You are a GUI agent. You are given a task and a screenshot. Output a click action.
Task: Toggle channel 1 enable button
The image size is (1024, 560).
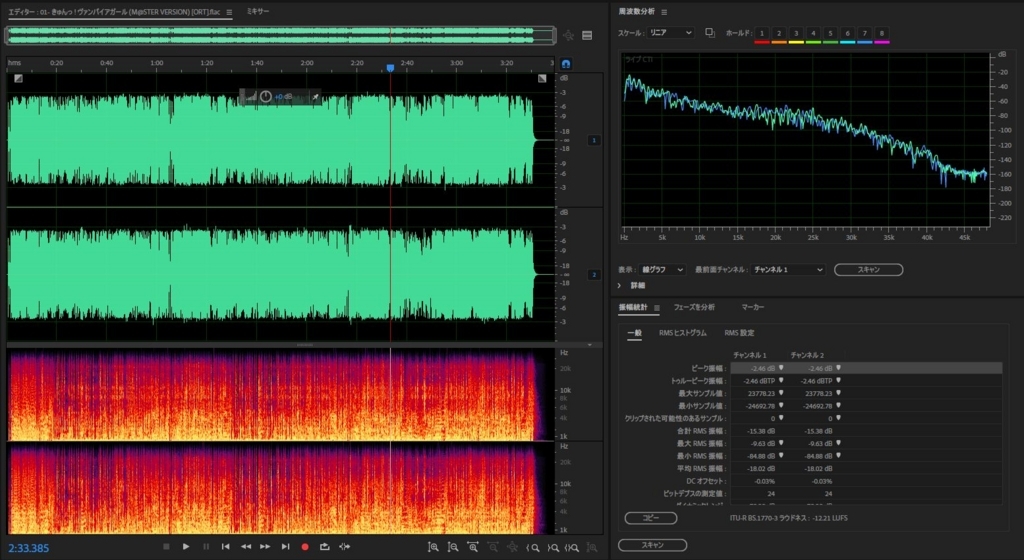pyautogui.click(x=594, y=140)
